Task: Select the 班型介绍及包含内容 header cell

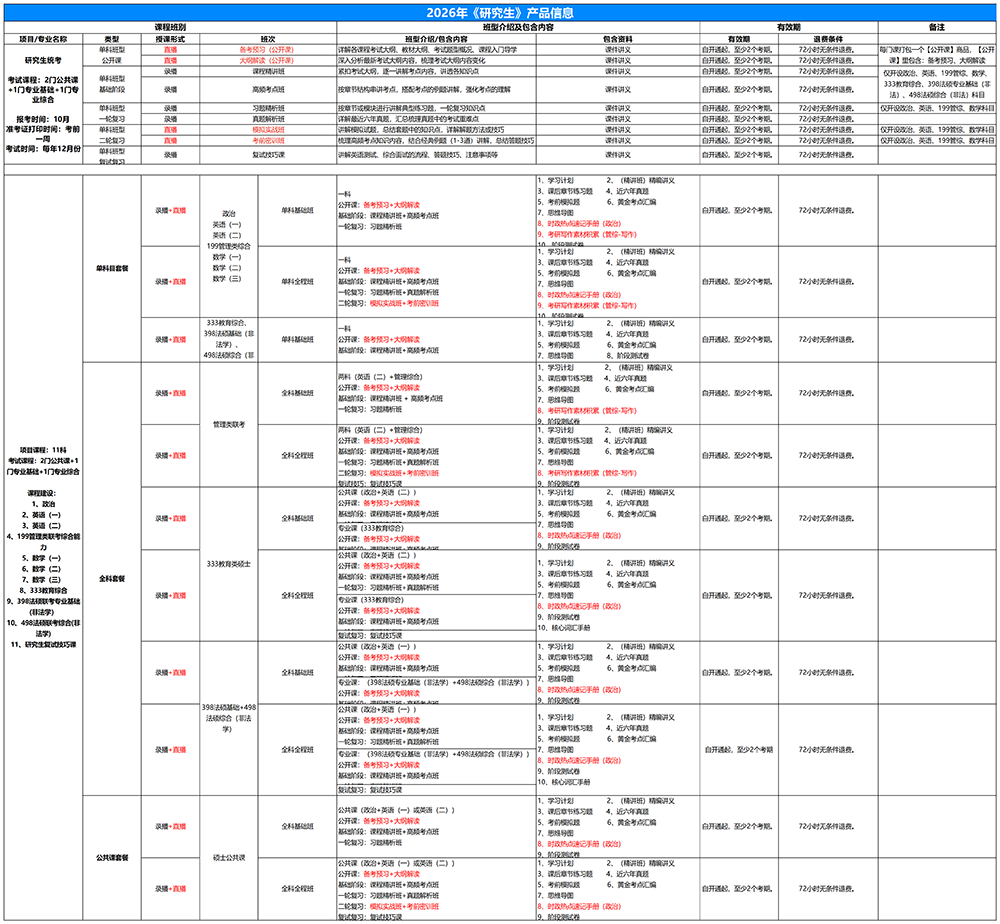Action: (x=517, y=29)
